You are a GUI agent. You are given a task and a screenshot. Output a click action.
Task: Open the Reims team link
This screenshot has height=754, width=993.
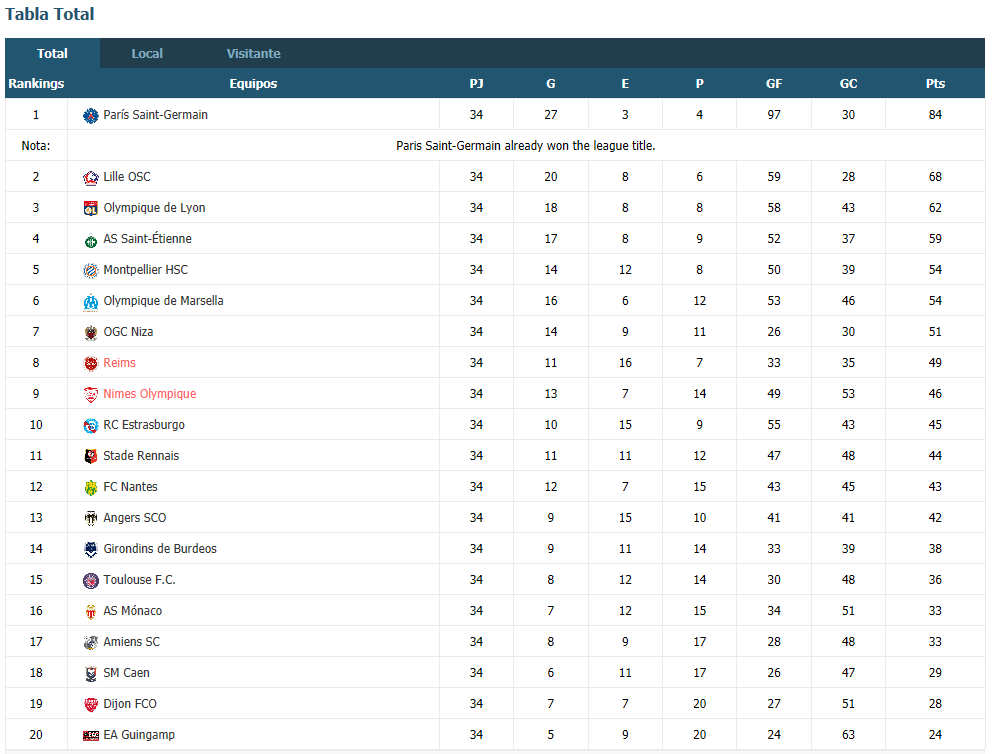(119, 363)
